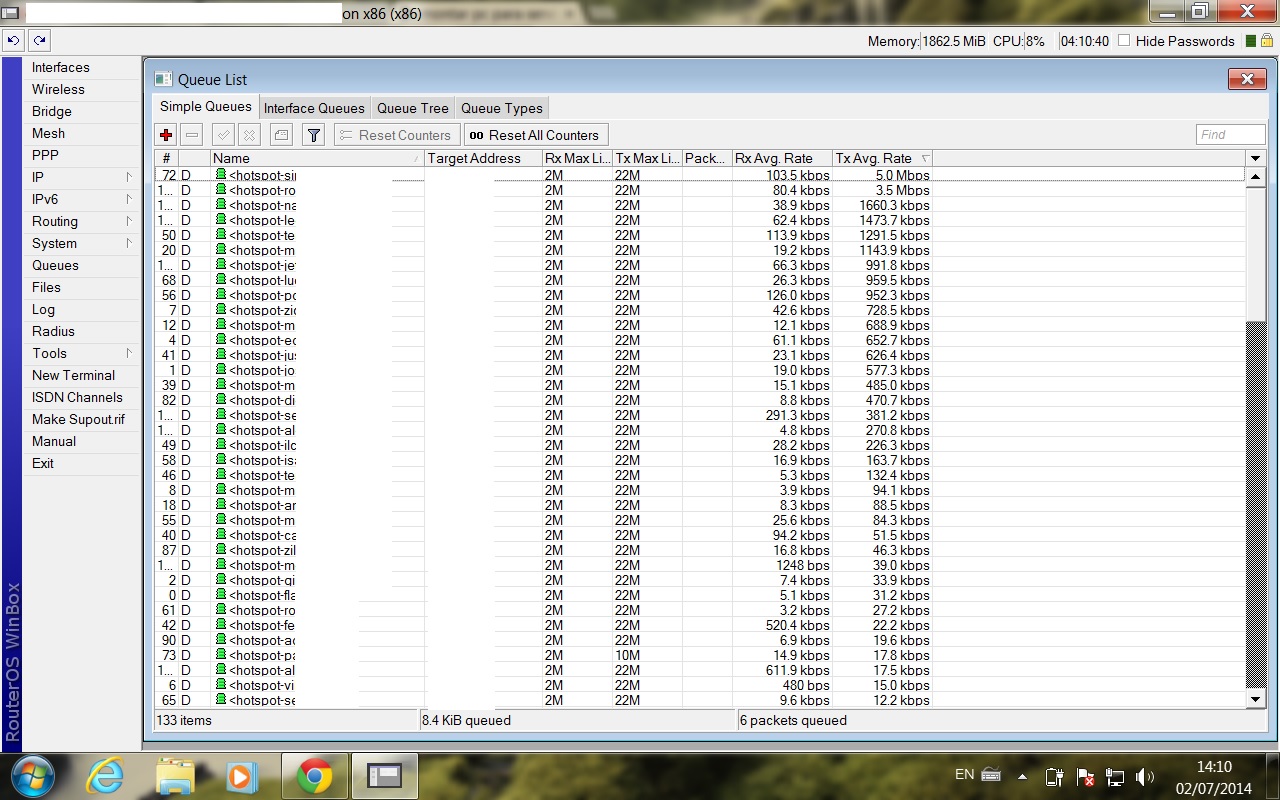Launch Internet Explorer from the taskbar

tap(106, 776)
